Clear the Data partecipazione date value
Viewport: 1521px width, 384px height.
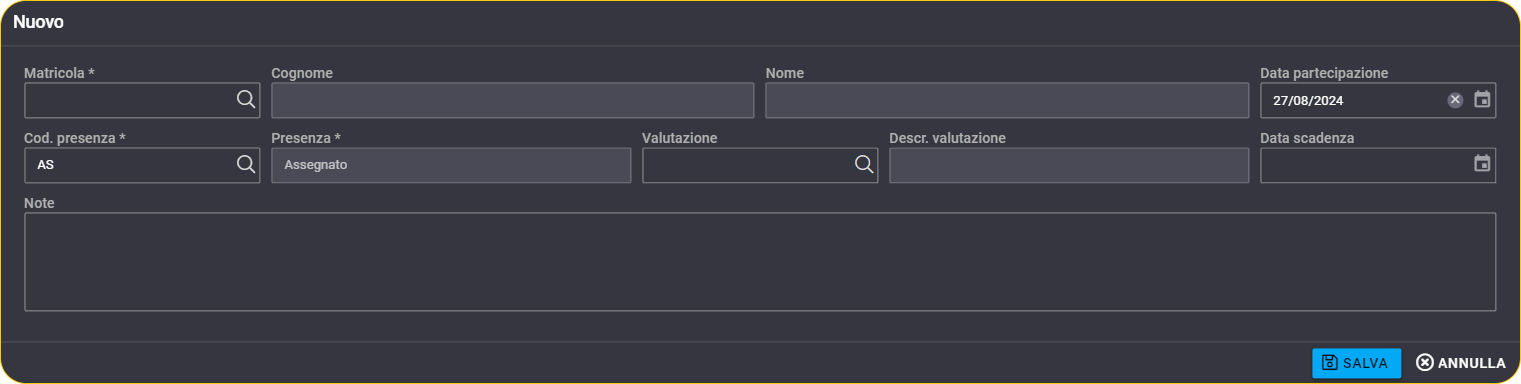(1455, 100)
